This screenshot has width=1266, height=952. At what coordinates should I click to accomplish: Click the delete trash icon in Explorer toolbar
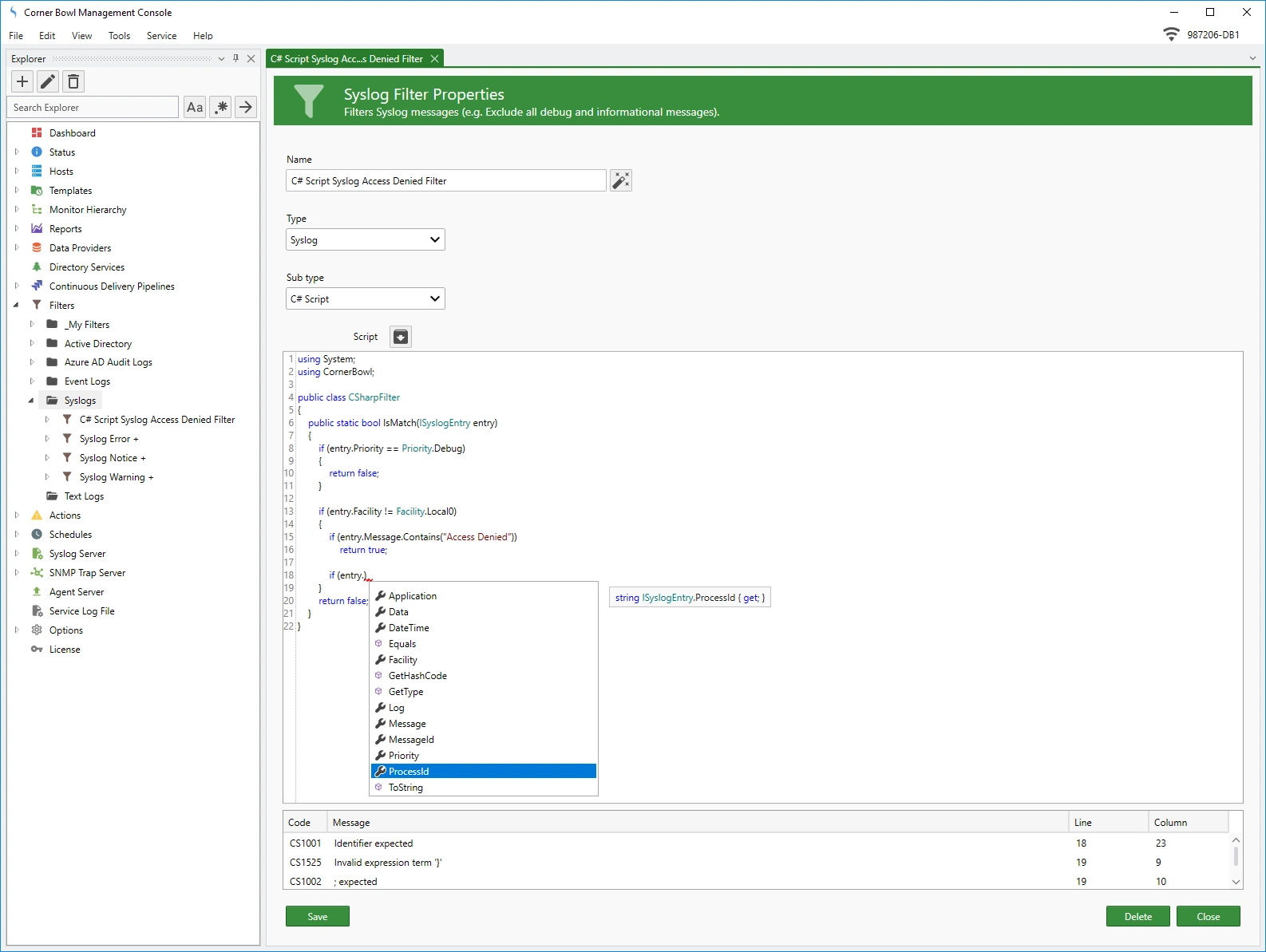tap(73, 81)
